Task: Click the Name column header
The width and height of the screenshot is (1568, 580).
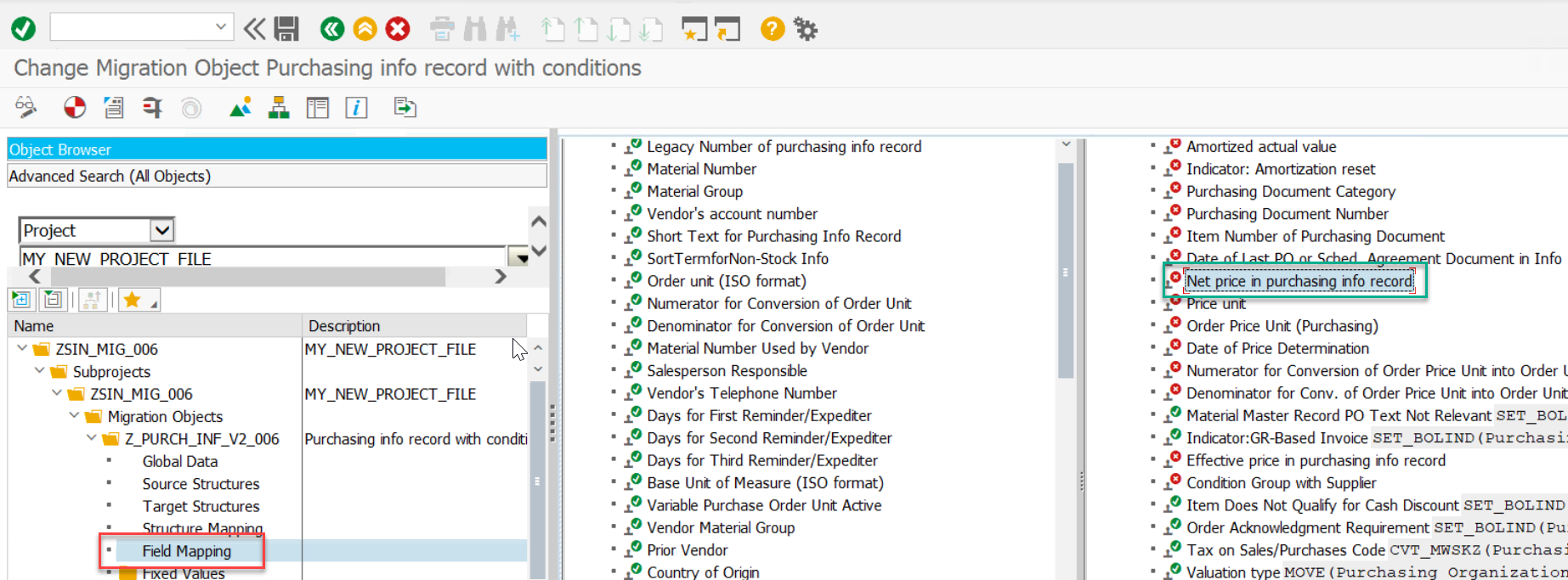Action: 155,326
